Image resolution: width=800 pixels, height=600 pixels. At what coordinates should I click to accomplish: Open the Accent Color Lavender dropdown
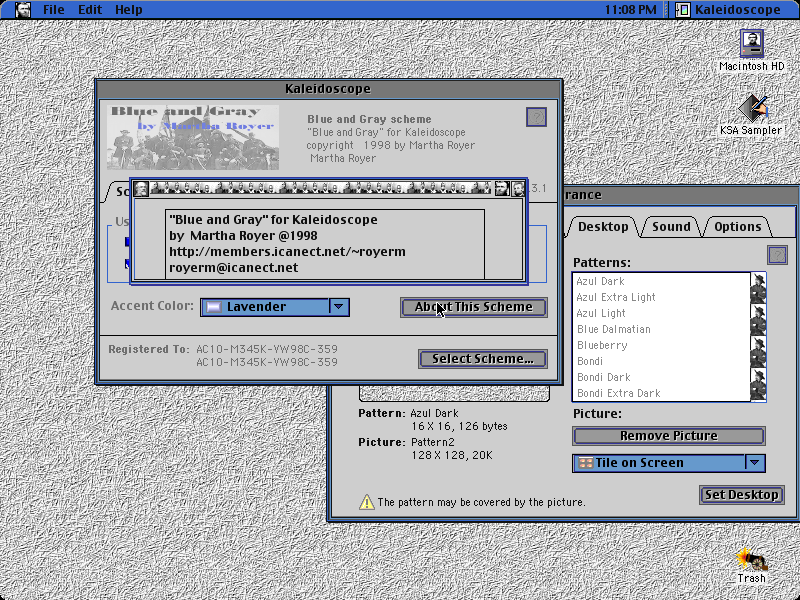coord(275,307)
